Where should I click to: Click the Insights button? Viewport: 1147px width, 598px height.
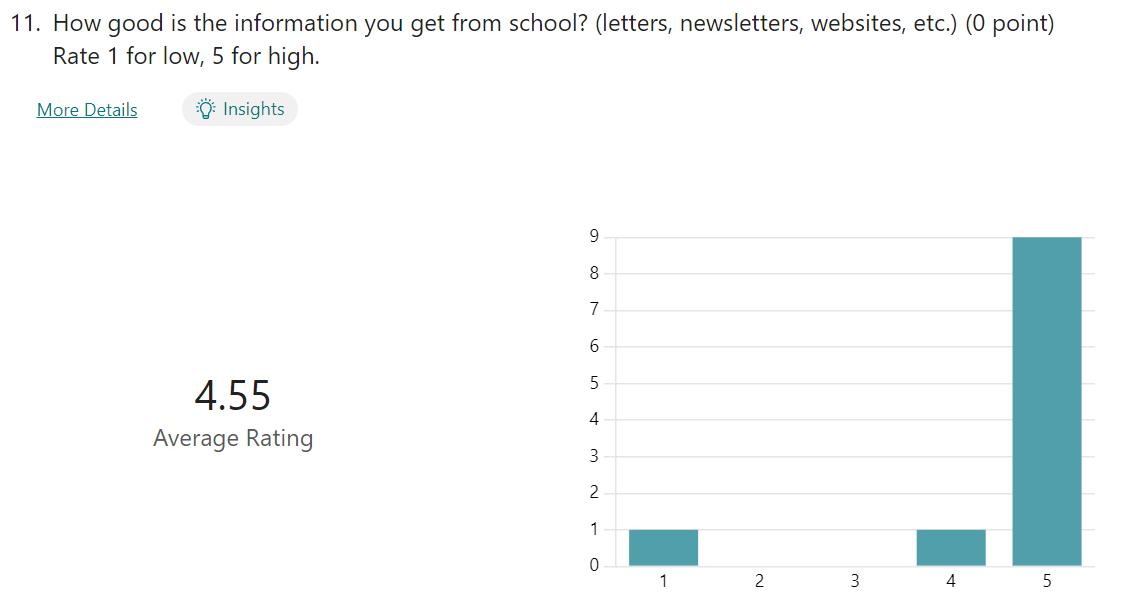240,109
